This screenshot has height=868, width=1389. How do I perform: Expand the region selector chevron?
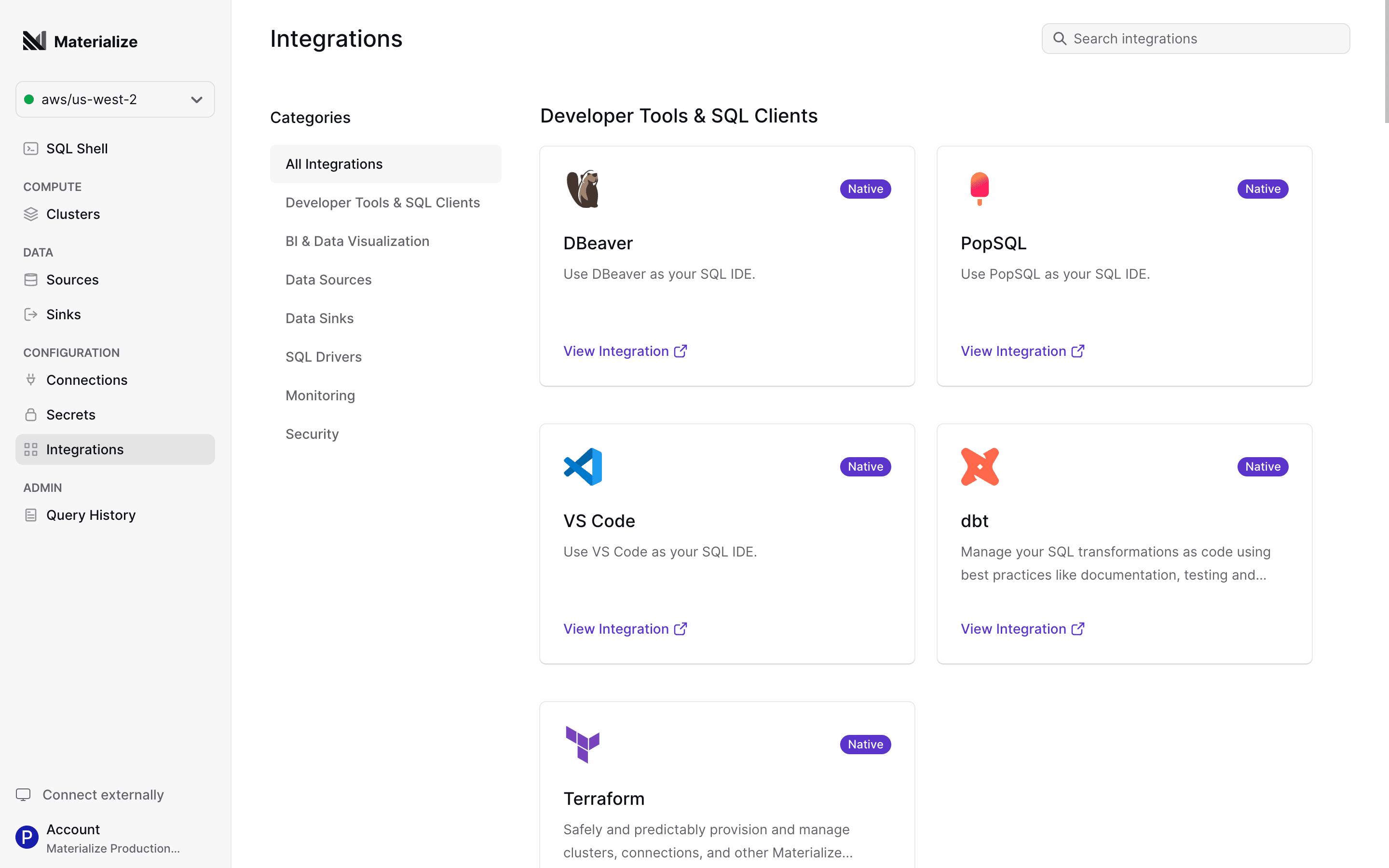[196, 100]
